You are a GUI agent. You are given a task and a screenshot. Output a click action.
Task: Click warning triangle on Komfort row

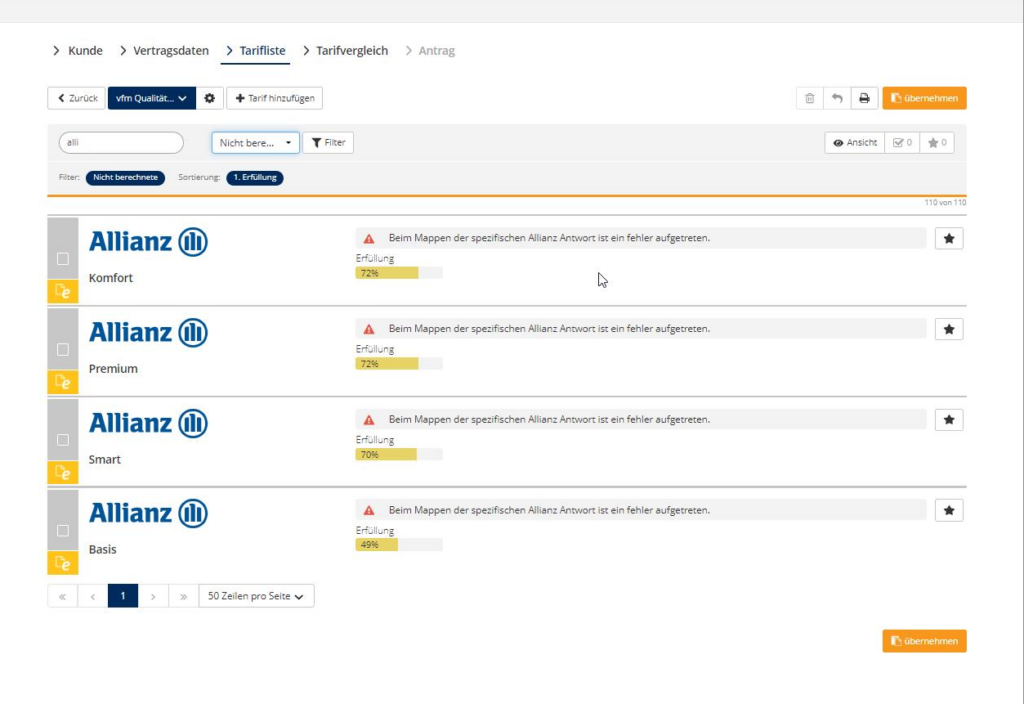click(369, 238)
